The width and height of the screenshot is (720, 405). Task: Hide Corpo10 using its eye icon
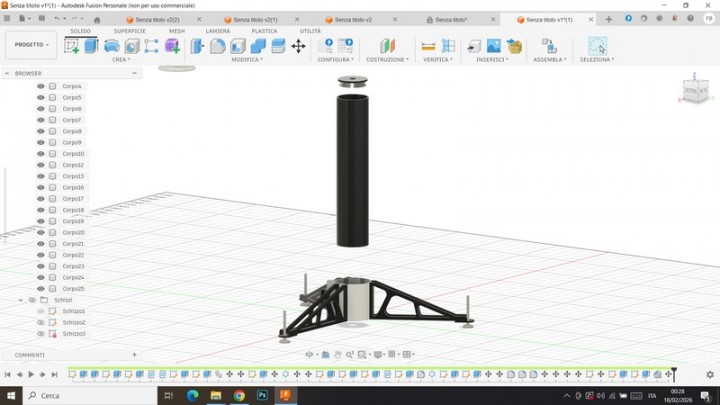pyautogui.click(x=41, y=154)
